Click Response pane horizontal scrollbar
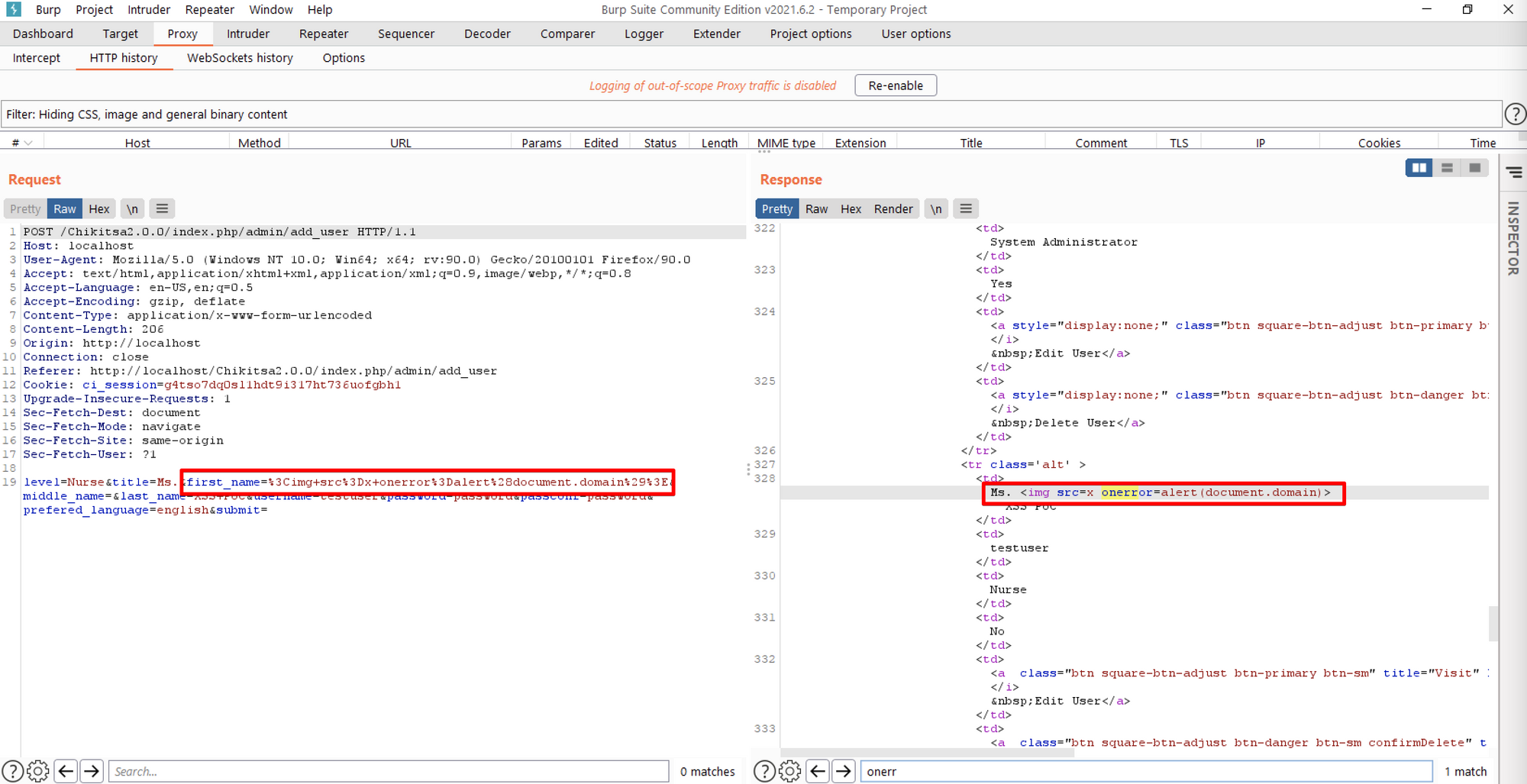Screen dimensions: 1527x784 [927, 753]
